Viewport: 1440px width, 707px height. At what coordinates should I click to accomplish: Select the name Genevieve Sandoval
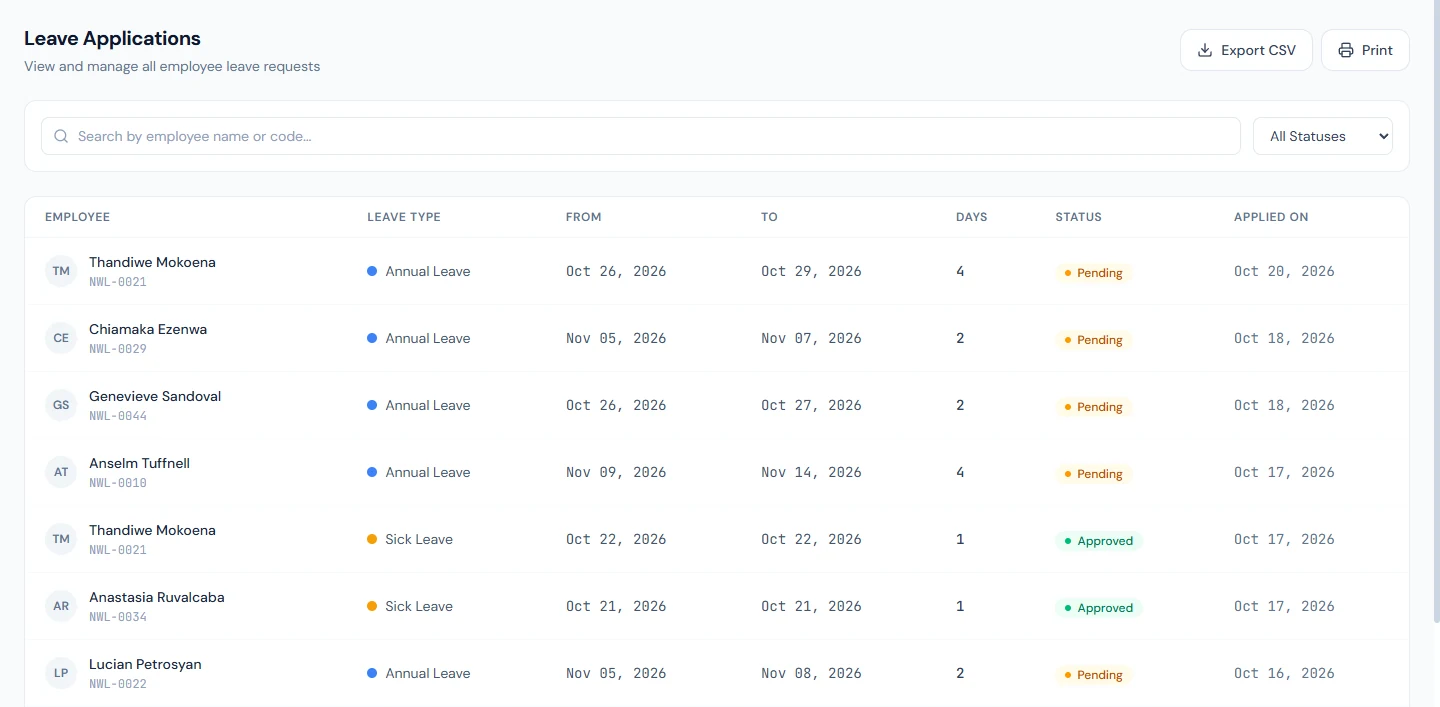click(x=155, y=396)
